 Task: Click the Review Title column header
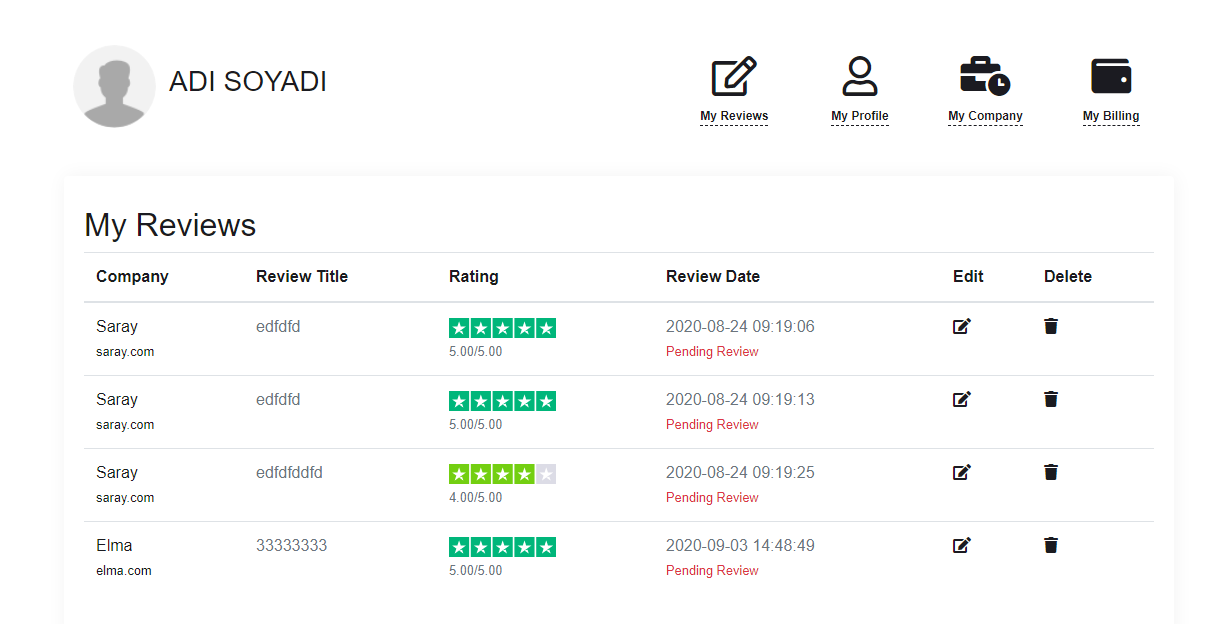pyautogui.click(x=302, y=277)
